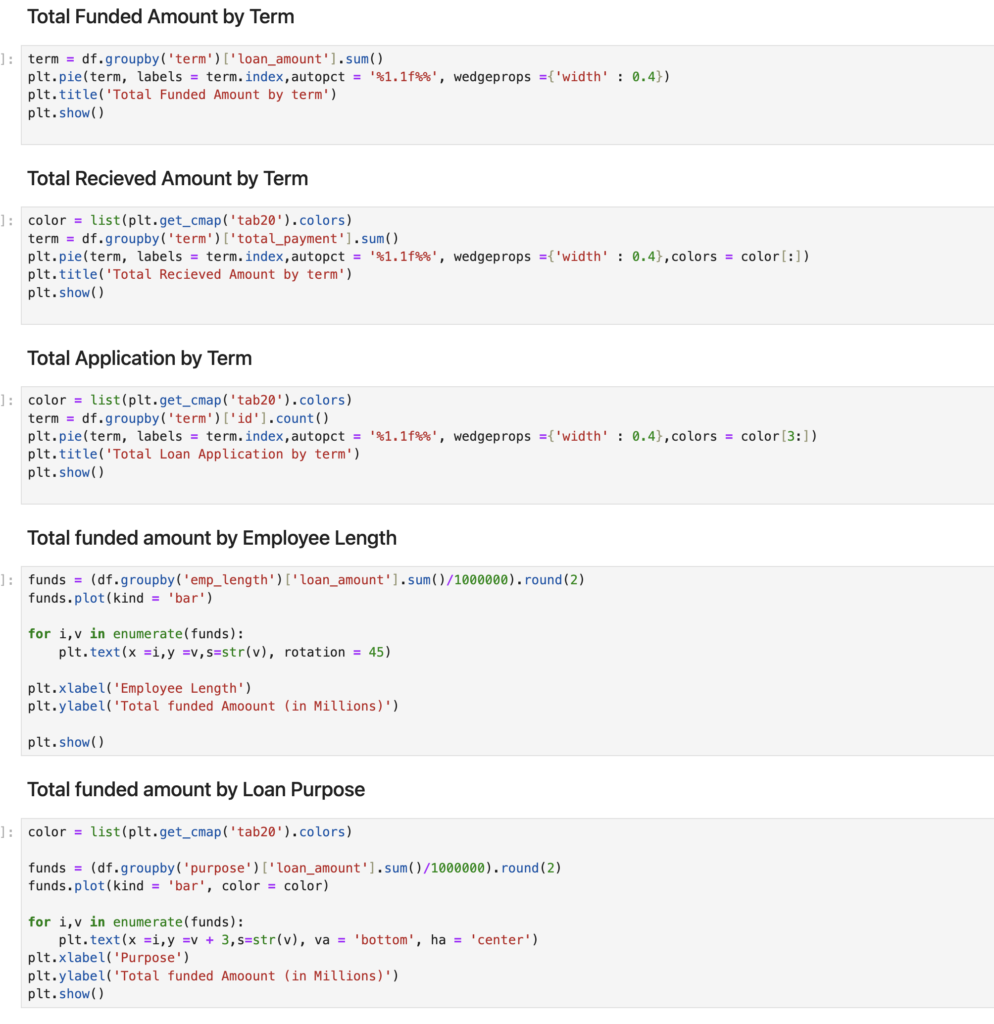Click the funds.plot line with color = color

178,886
